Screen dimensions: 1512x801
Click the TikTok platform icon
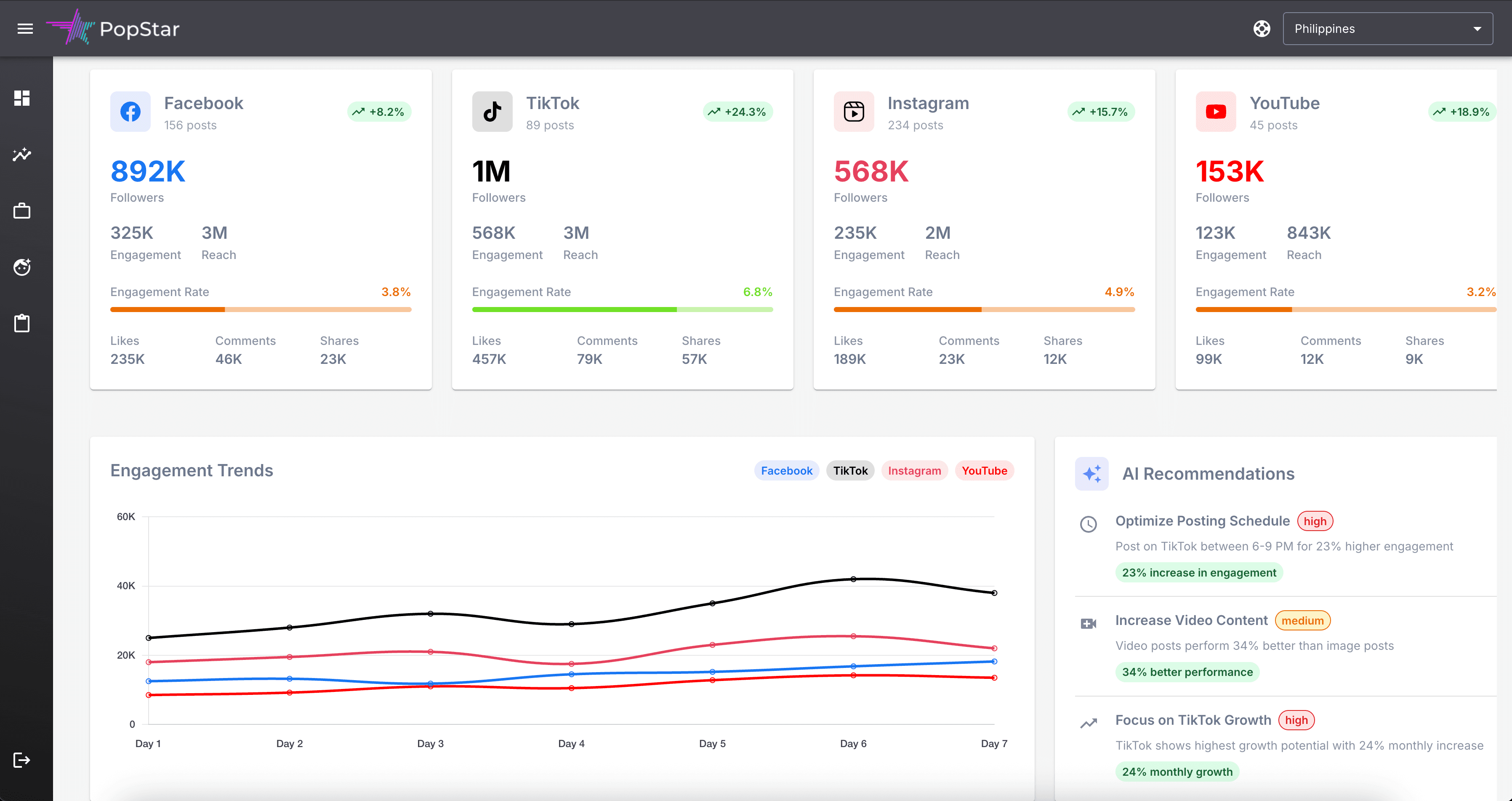coord(492,112)
